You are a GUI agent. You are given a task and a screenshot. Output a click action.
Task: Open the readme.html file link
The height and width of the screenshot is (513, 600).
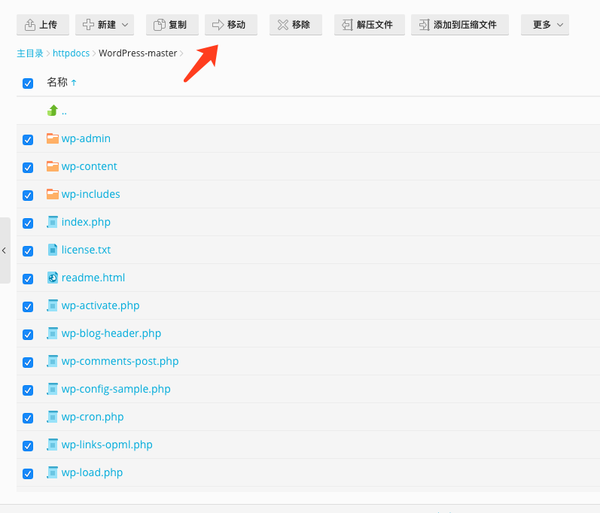coord(93,278)
